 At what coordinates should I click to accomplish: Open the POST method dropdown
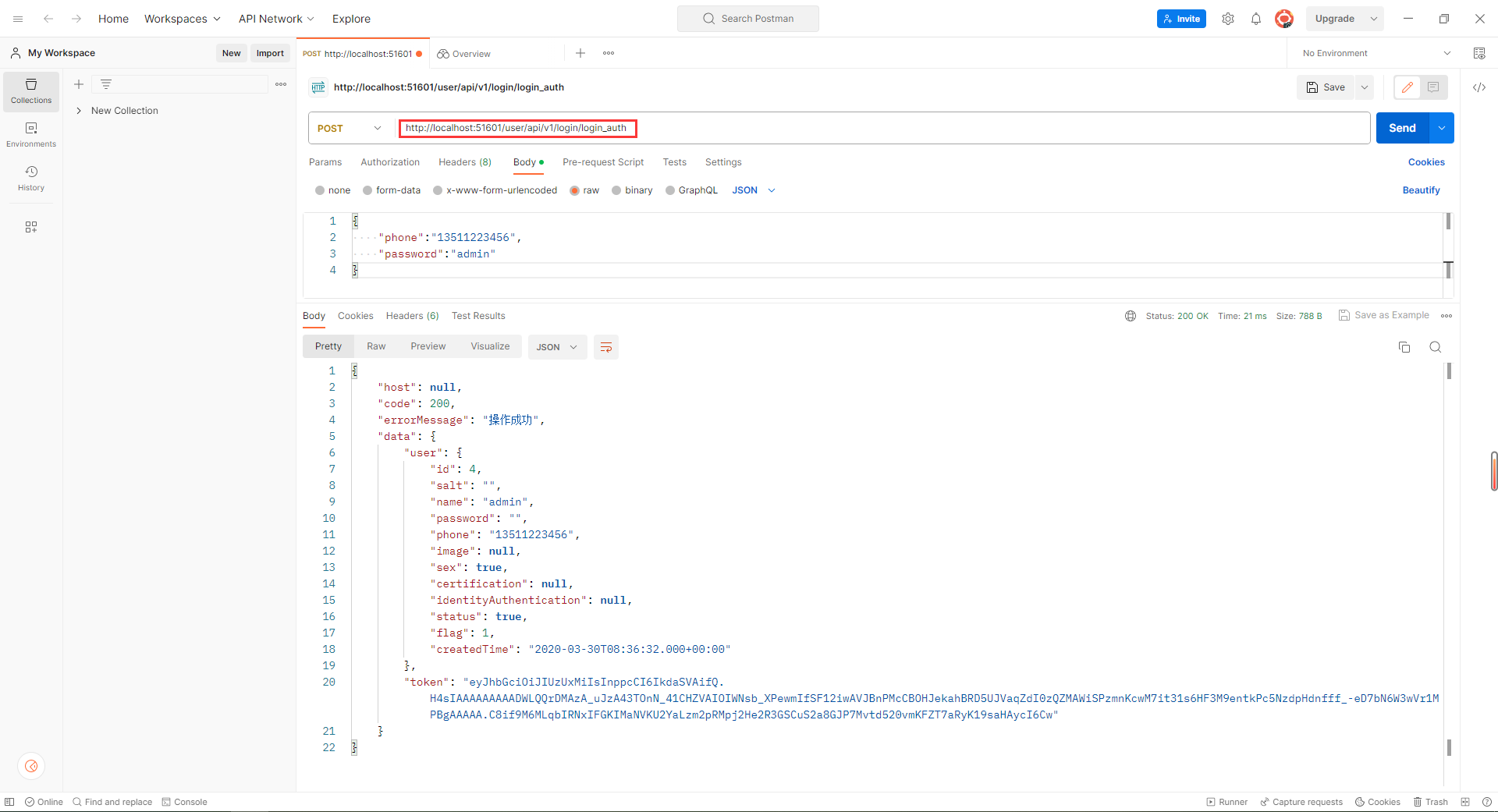(349, 128)
